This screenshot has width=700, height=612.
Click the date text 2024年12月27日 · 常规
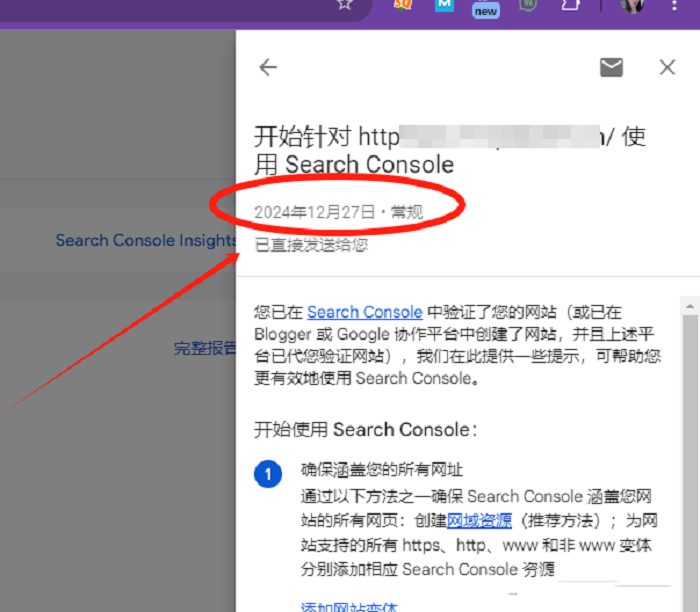point(338,212)
